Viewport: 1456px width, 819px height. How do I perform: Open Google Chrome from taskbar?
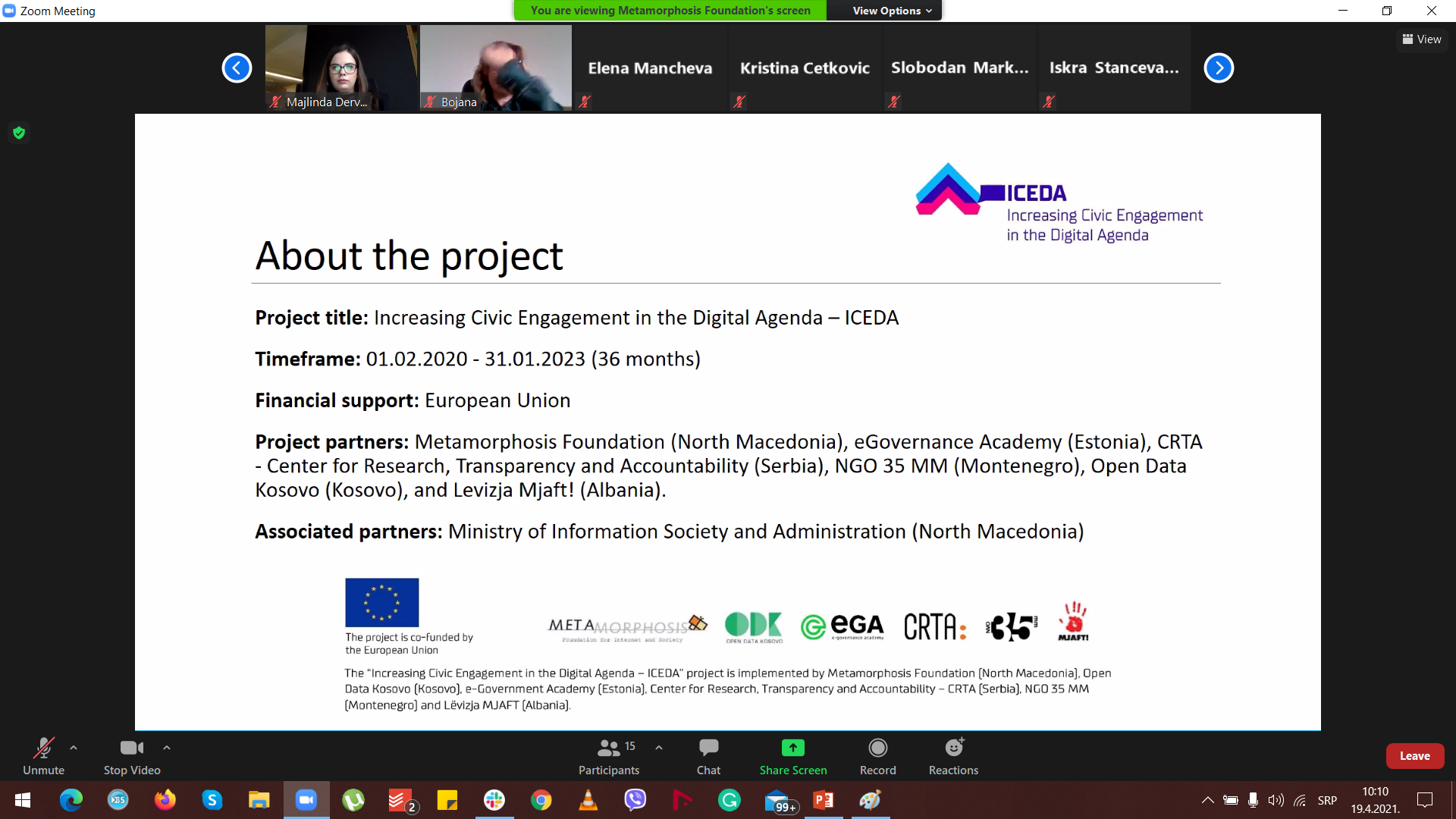541,800
